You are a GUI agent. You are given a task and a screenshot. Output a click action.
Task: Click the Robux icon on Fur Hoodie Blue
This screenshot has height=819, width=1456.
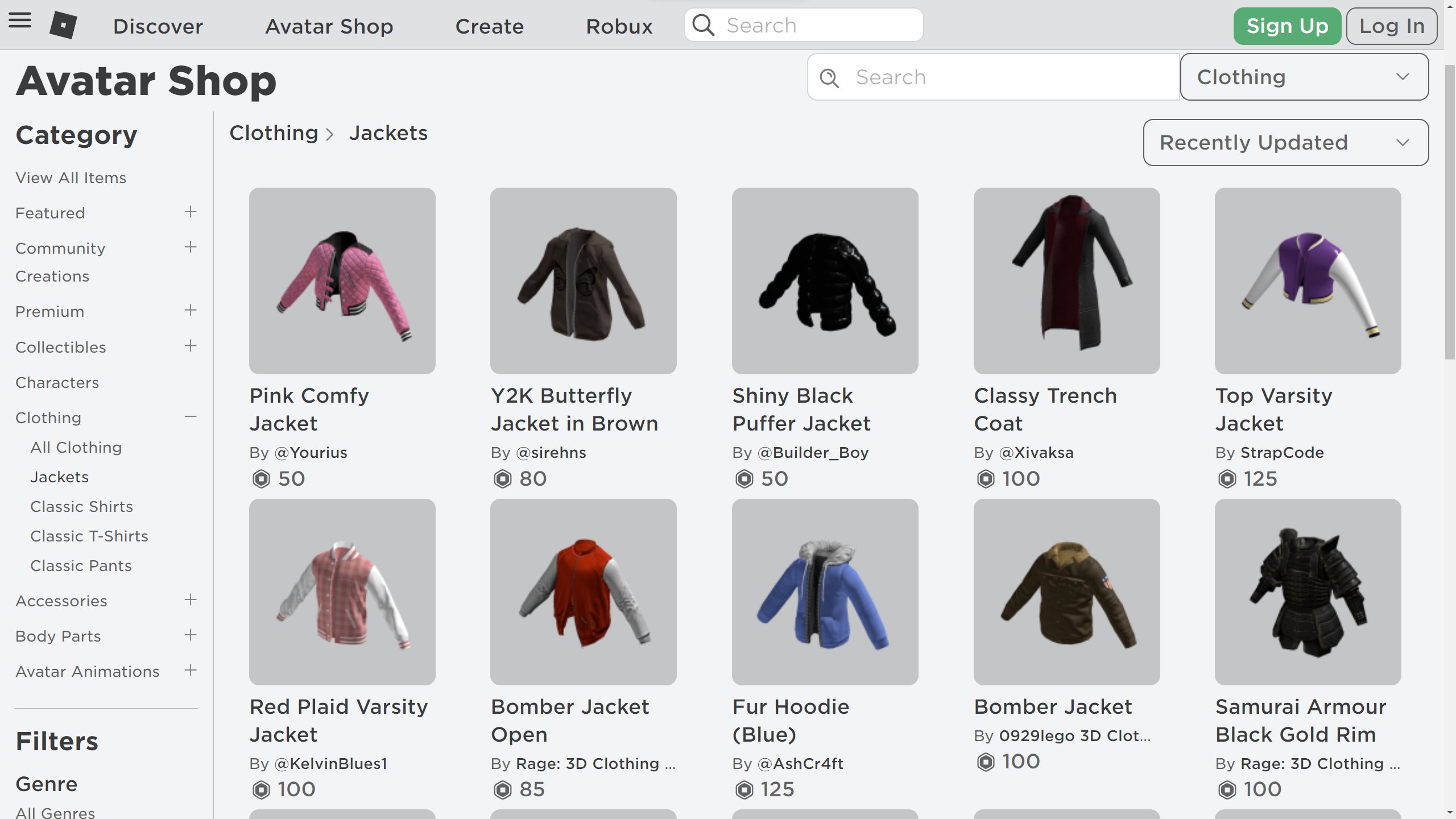coord(744,790)
